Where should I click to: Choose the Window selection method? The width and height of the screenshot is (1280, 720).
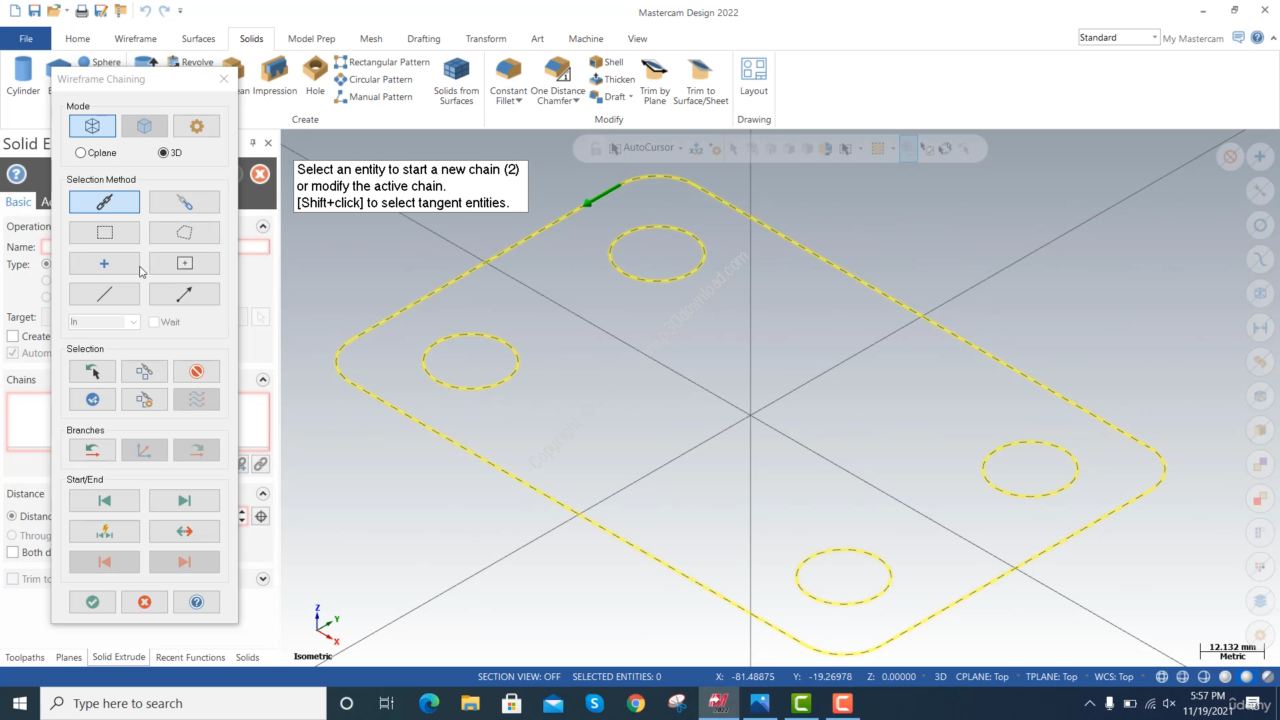104,232
